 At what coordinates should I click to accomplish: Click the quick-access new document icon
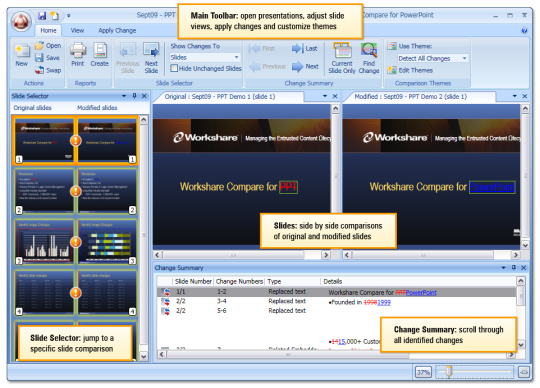(x=54, y=15)
